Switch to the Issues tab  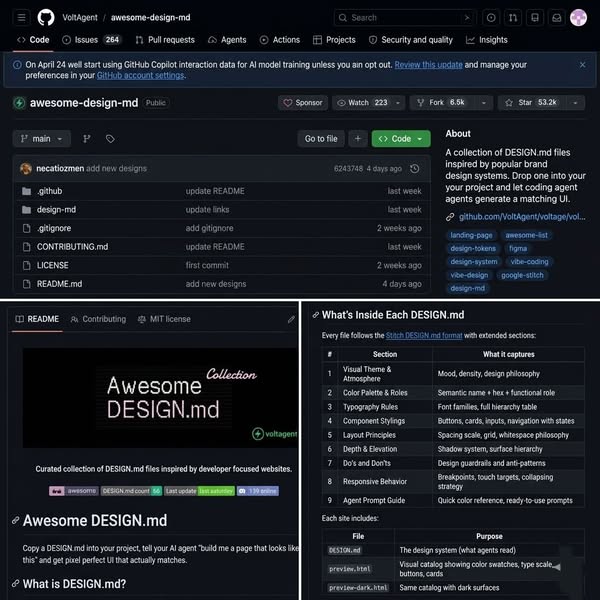91,40
